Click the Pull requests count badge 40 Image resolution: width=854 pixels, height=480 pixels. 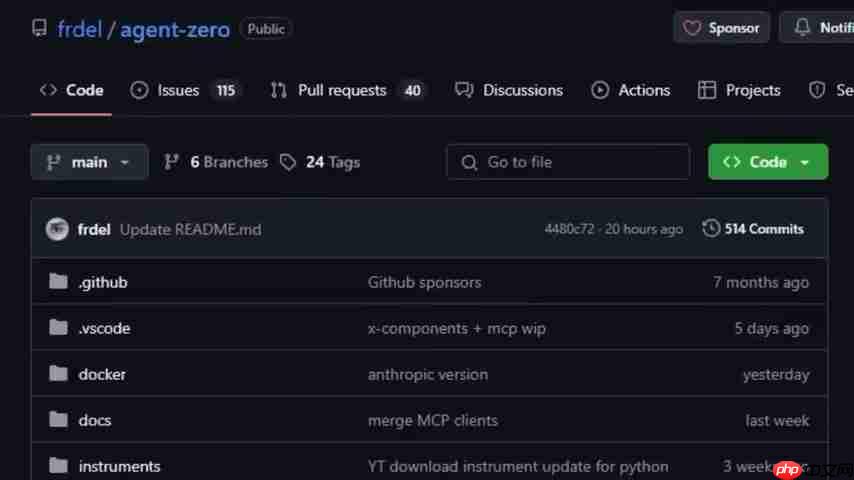(412, 90)
